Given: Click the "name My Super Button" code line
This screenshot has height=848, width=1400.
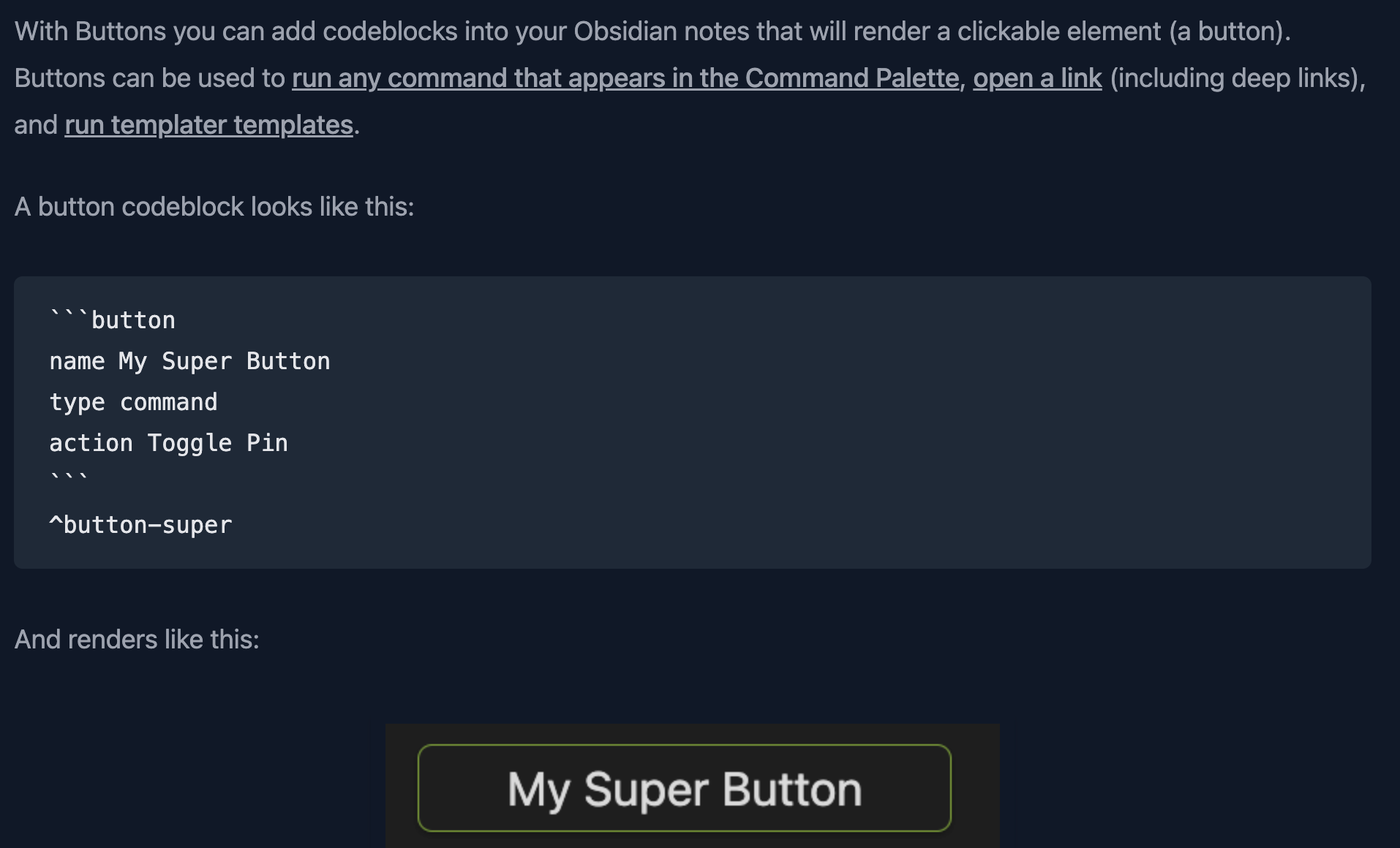Looking at the screenshot, I should tap(189, 361).
